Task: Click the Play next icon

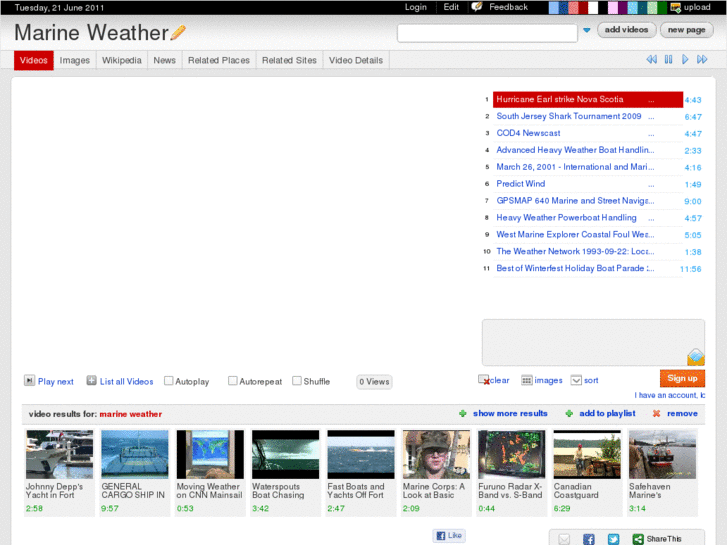Action: point(29,381)
